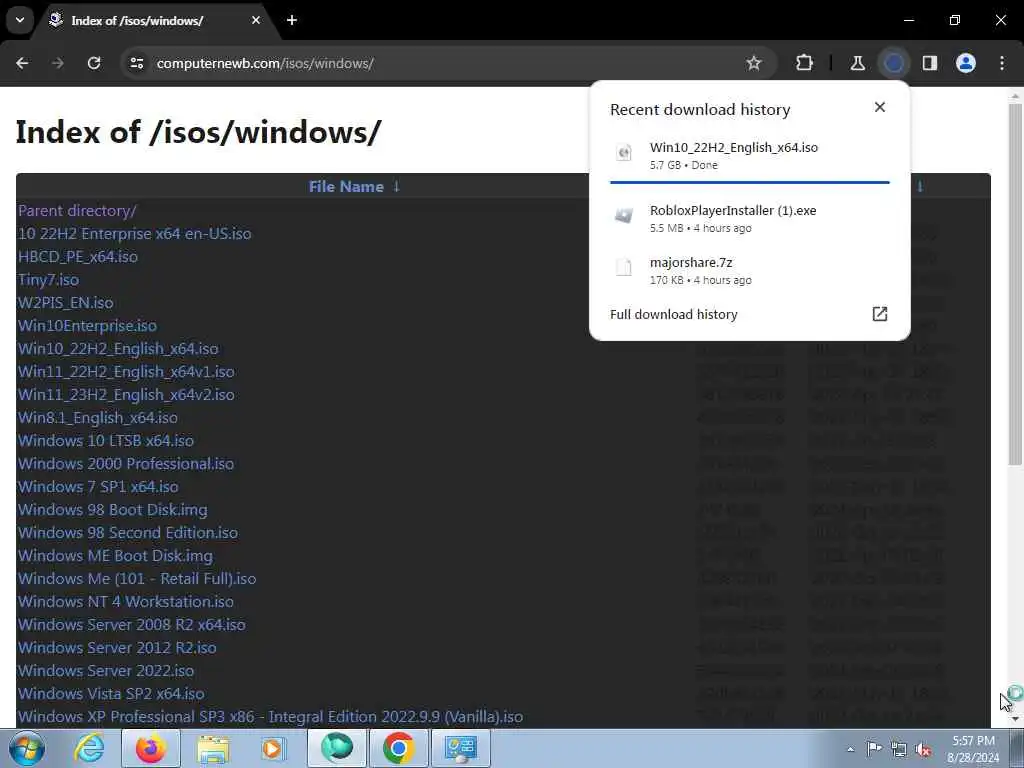Download Windows ME Boot Disk.img
This screenshot has width=1024, height=768.
point(115,556)
